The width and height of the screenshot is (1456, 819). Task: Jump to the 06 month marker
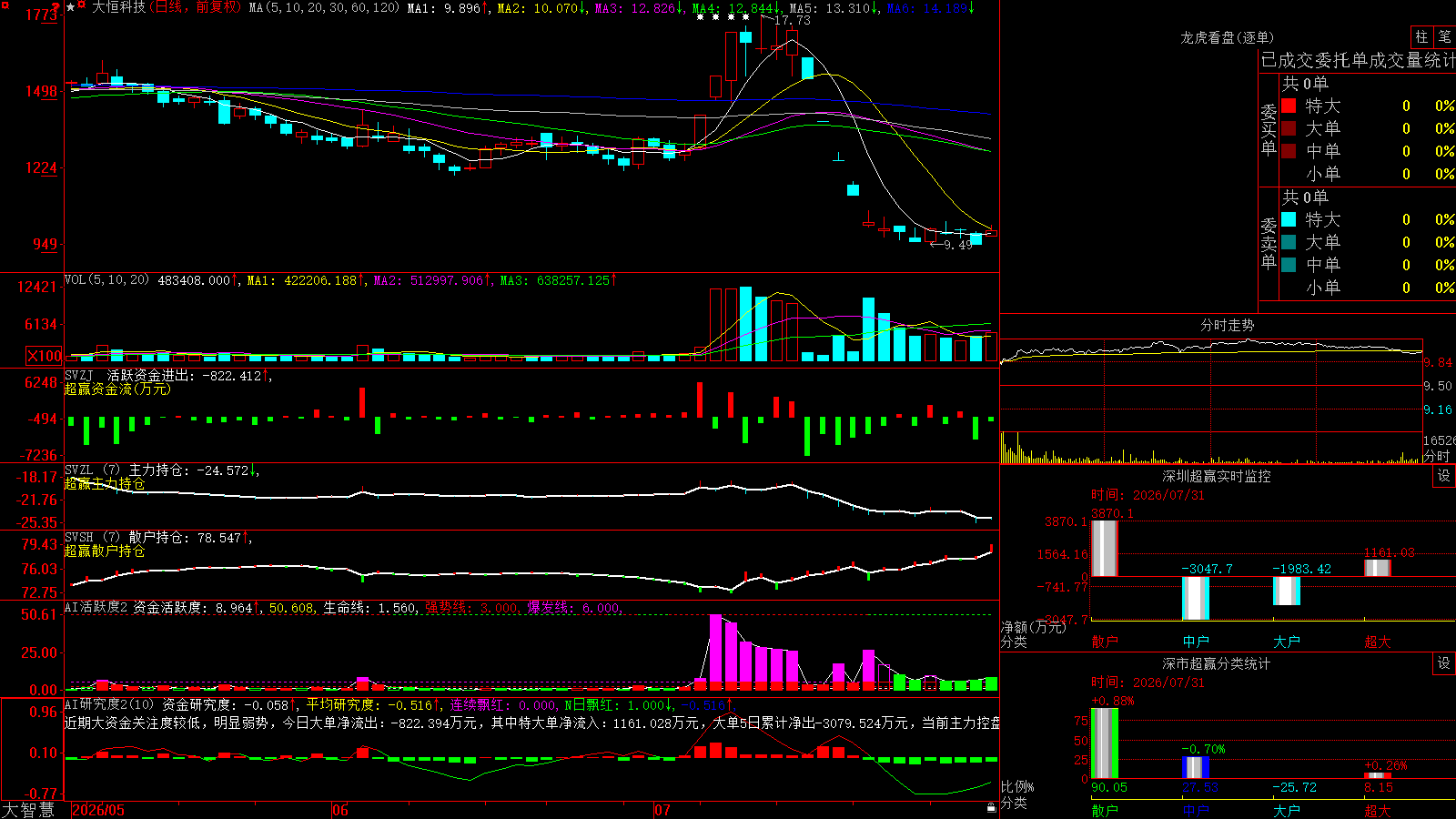click(x=340, y=810)
